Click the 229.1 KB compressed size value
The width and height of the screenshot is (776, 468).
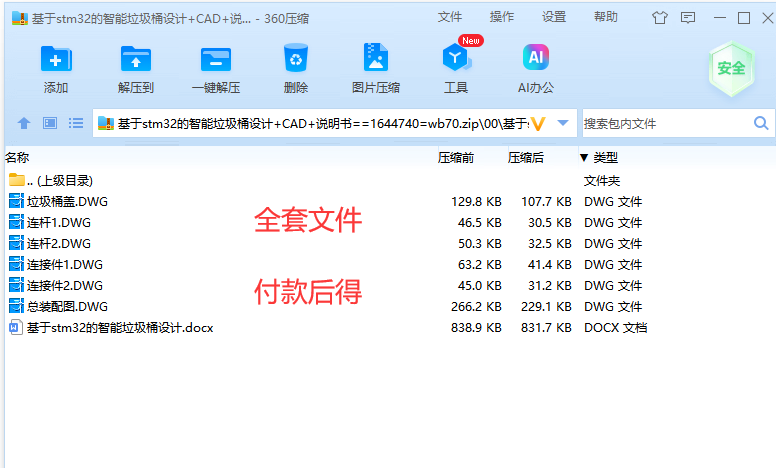point(546,307)
